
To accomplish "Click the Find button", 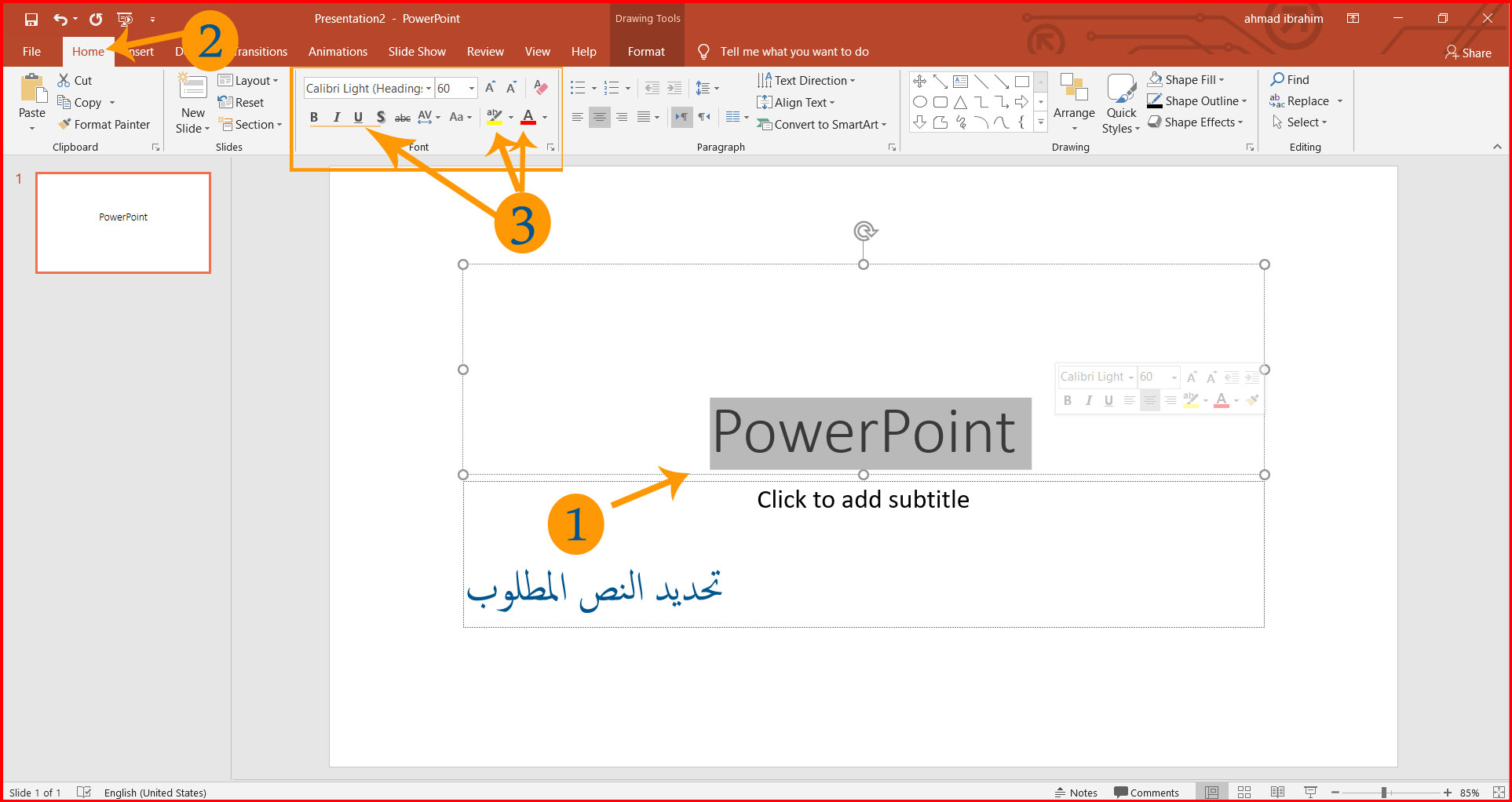I will tap(1290, 79).
